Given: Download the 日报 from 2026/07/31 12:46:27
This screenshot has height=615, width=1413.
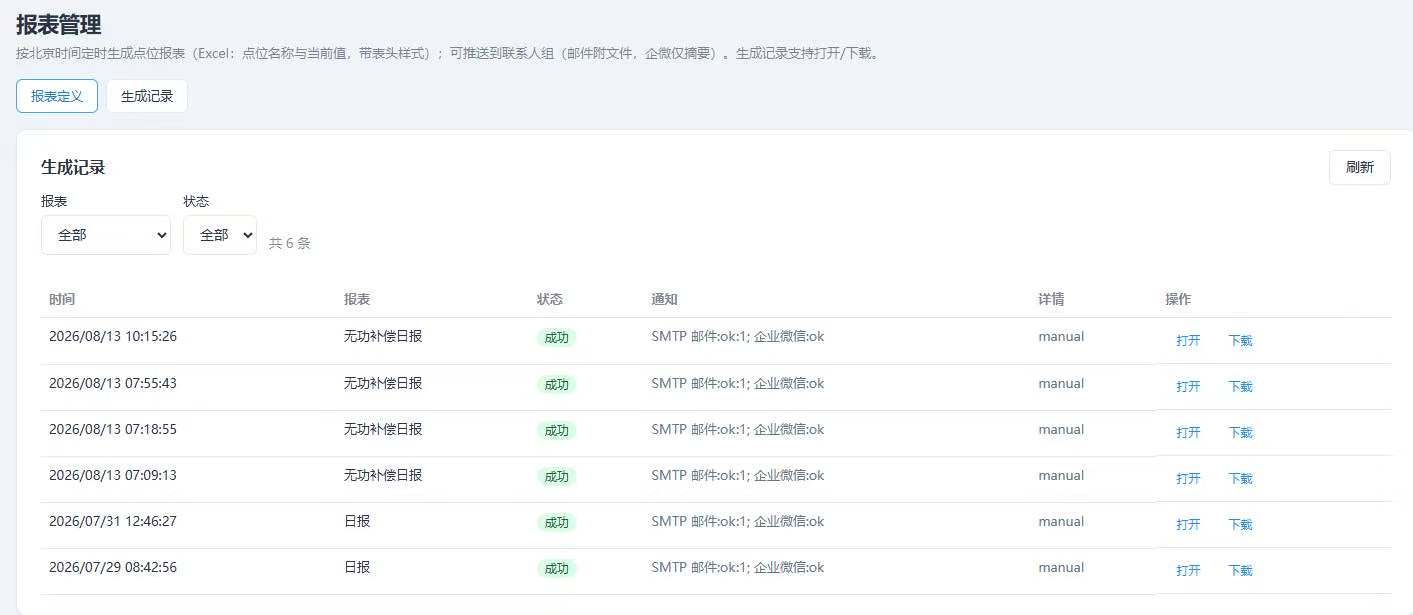Looking at the screenshot, I should click(1240, 524).
